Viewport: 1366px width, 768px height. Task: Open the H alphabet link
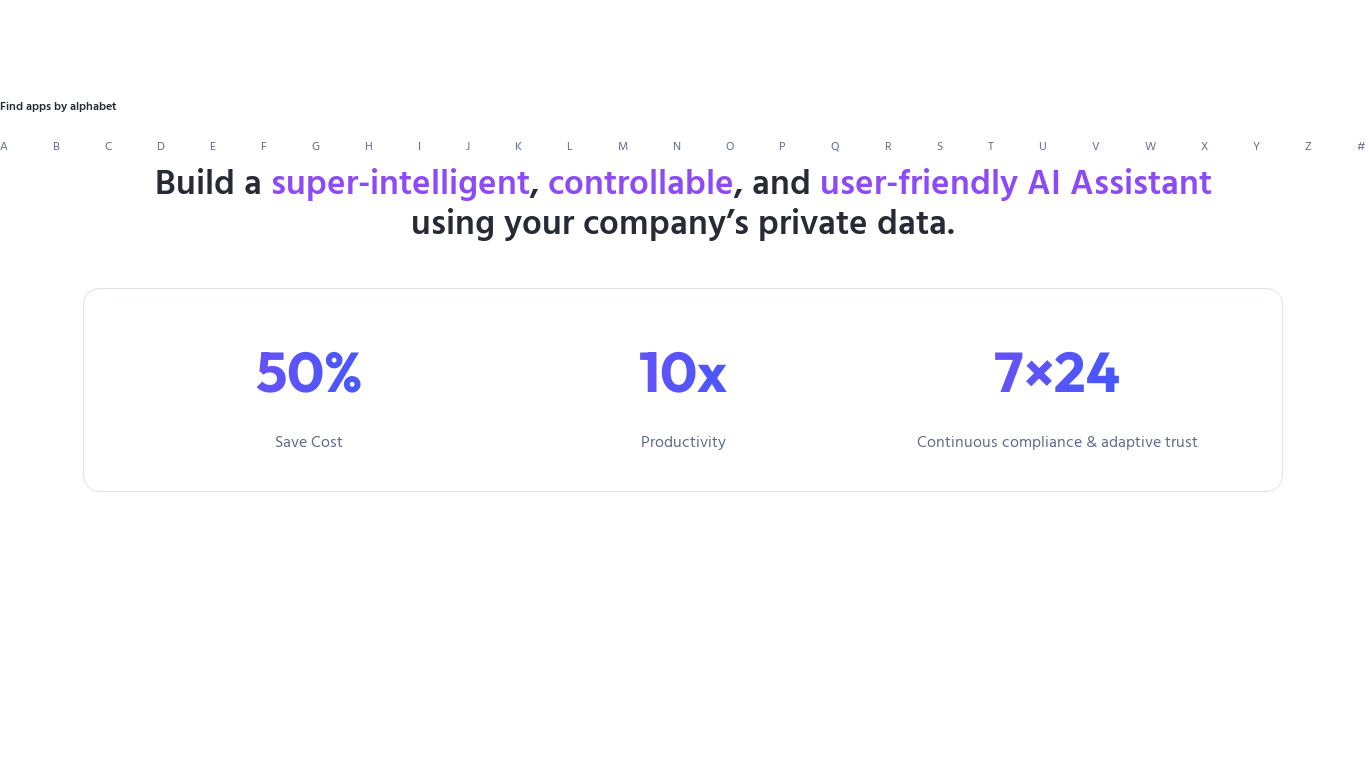coord(368,146)
